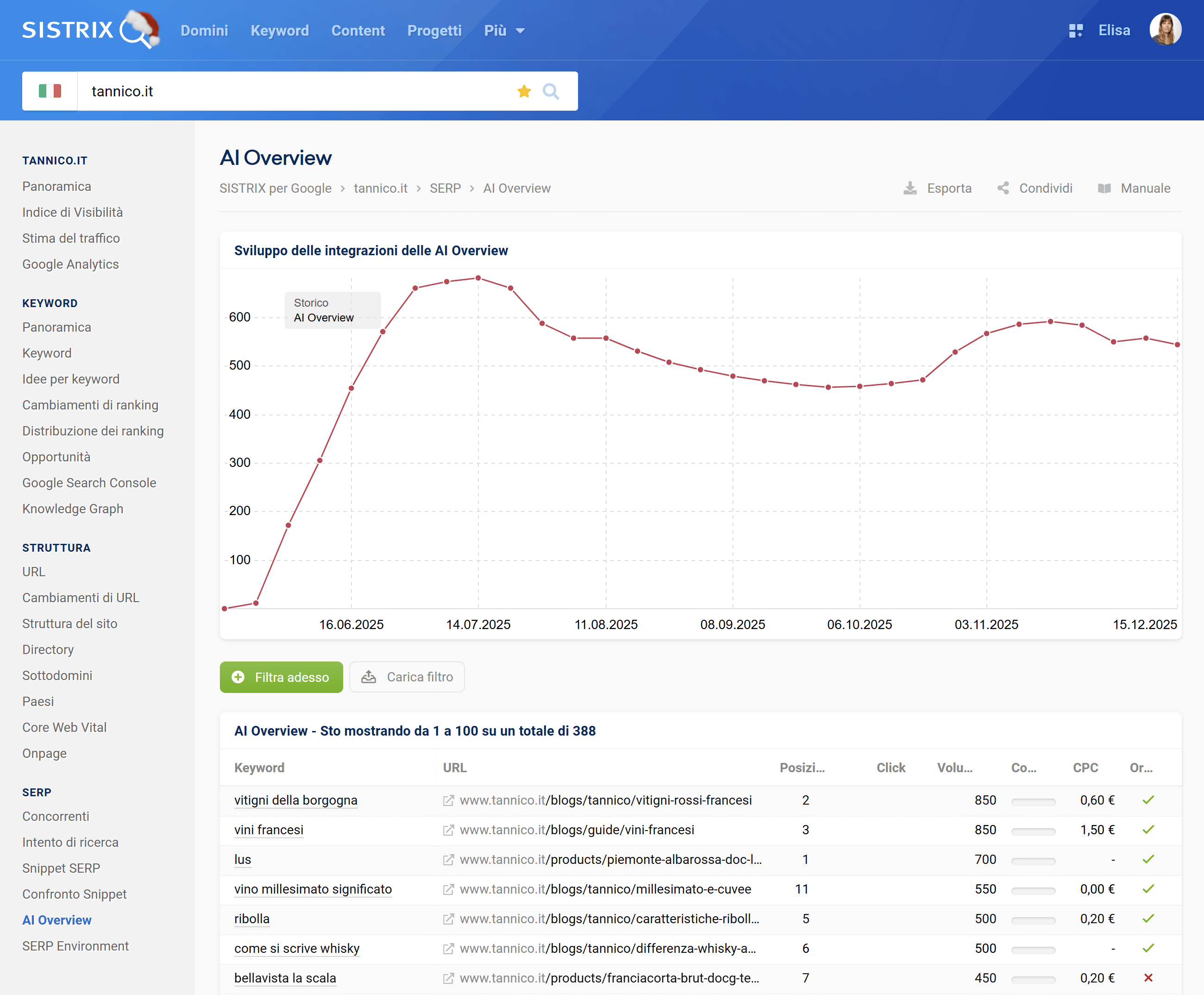The height and width of the screenshot is (995, 1204).
Task: Click the apps grid icon next to Elisa
Action: click(1076, 31)
